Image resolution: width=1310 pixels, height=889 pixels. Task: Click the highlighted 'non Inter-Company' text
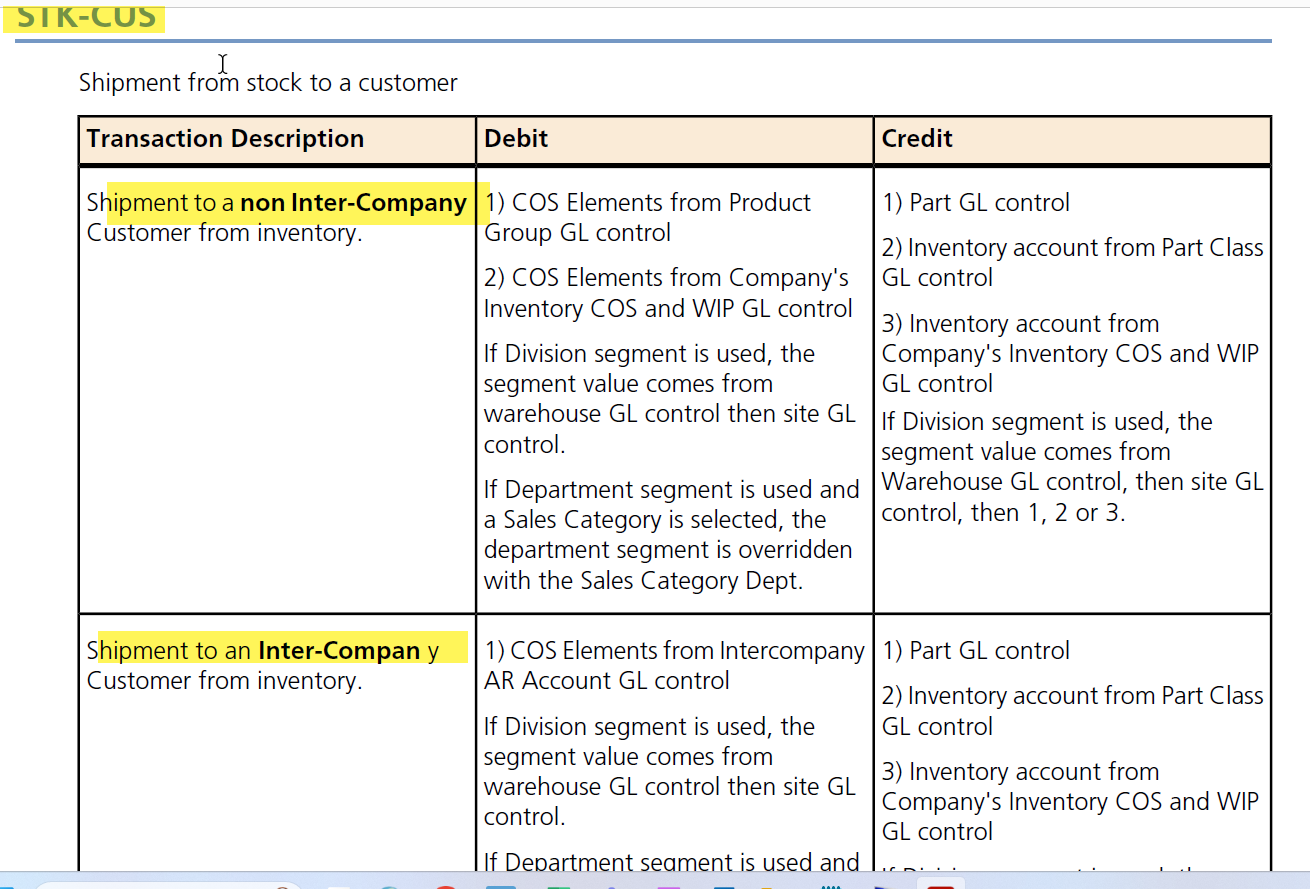353,203
